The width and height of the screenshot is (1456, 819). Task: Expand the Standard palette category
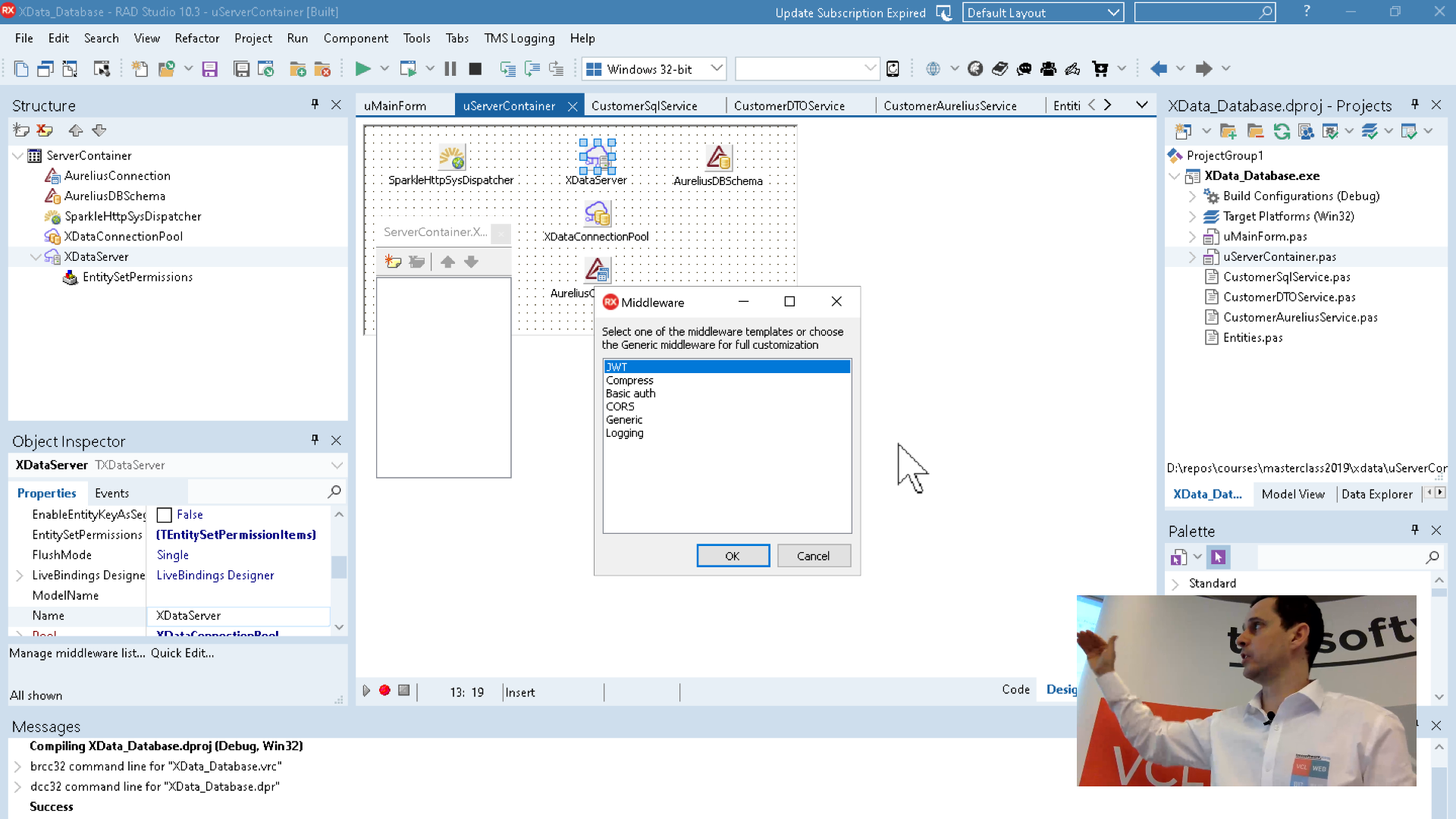tap(1175, 584)
